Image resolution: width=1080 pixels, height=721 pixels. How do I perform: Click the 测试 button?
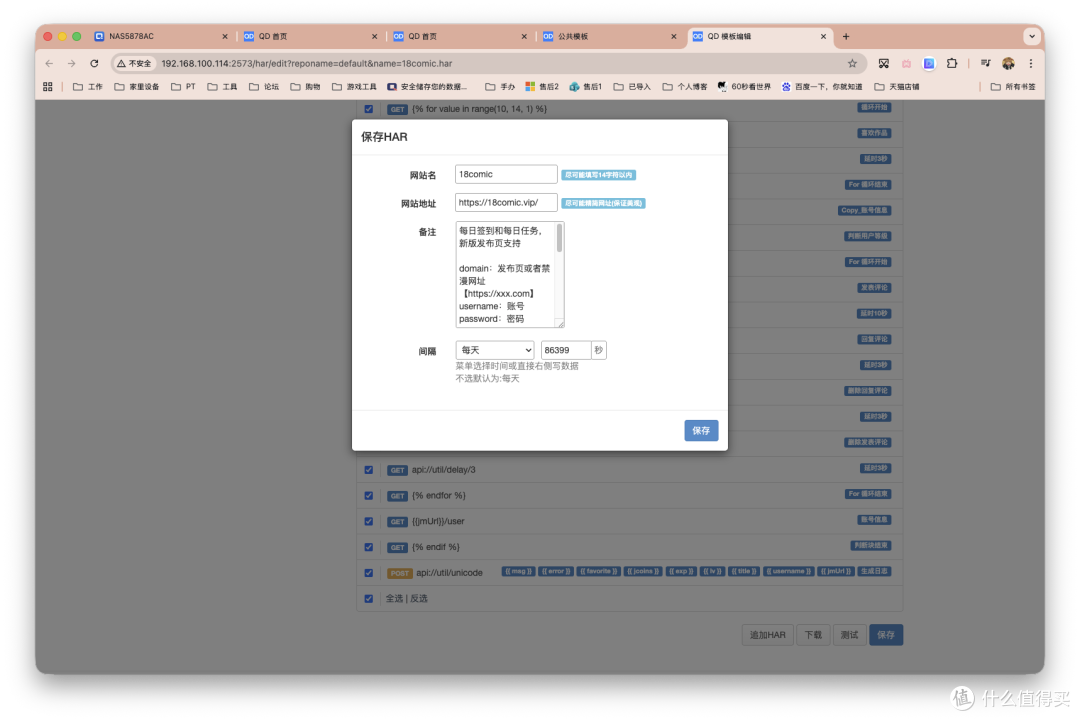click(849, 635)
